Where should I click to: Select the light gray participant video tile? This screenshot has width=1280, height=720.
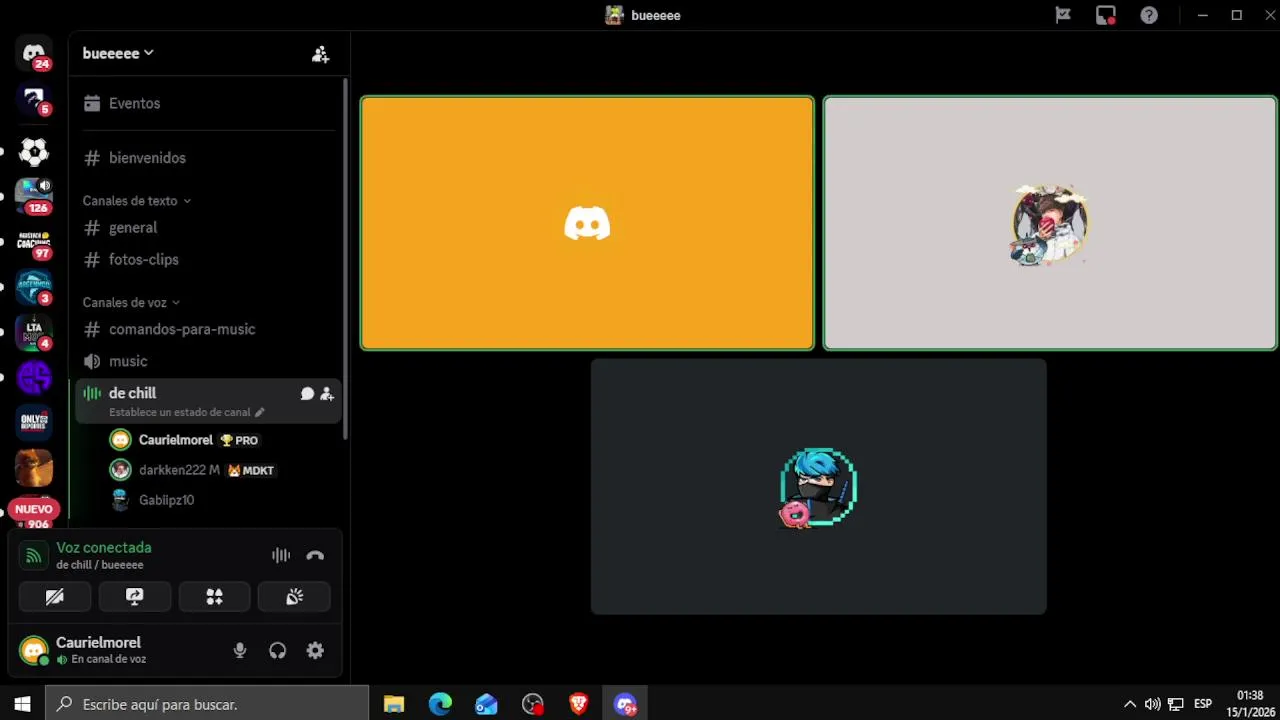pyautogui.click(x=1050, y=223)
